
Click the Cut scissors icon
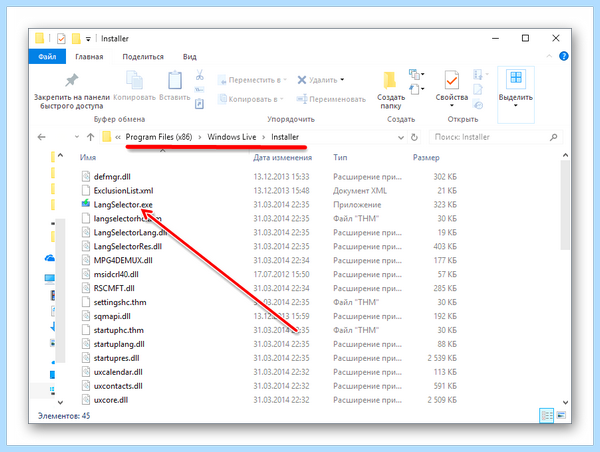point(199,75)
